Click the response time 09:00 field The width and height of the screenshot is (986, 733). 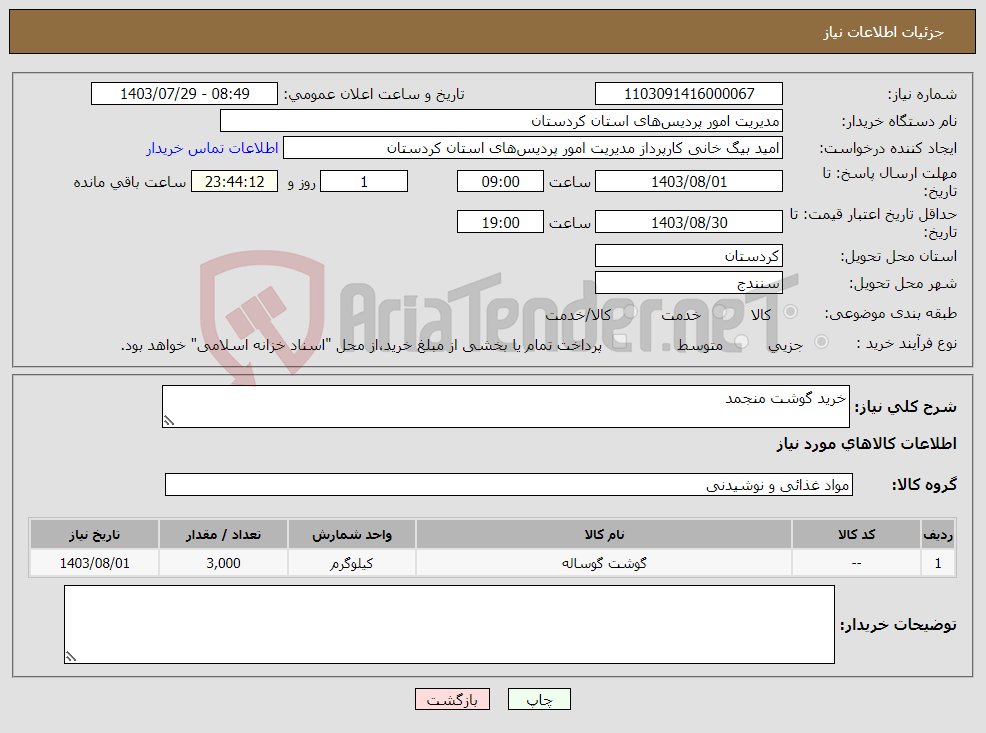pyautogui.click(x=500, y=182)
